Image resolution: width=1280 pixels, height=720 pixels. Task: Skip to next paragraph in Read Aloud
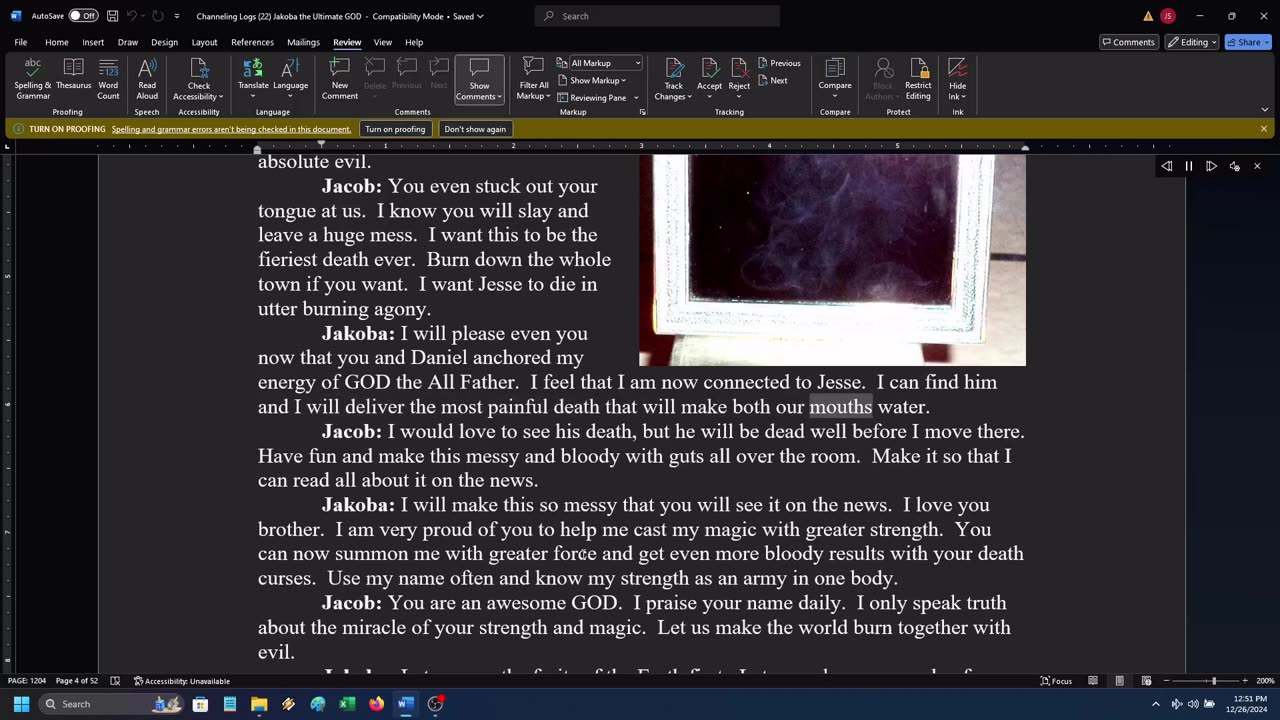pyautogui.click(x=1211, y=166)
